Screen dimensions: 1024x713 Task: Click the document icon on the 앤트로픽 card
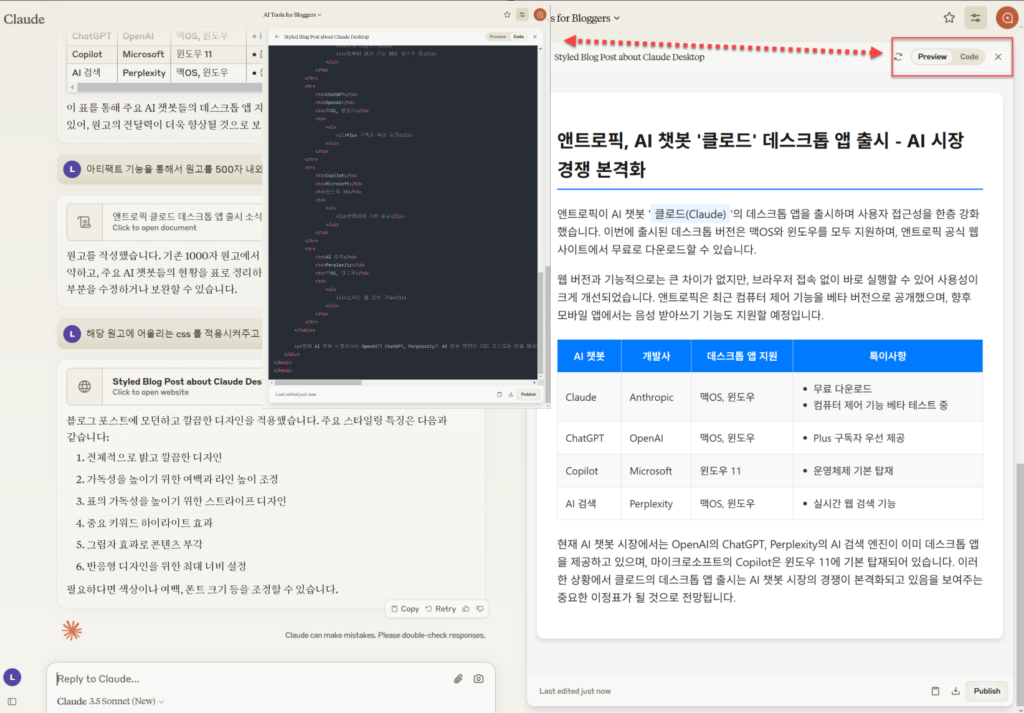84,222
